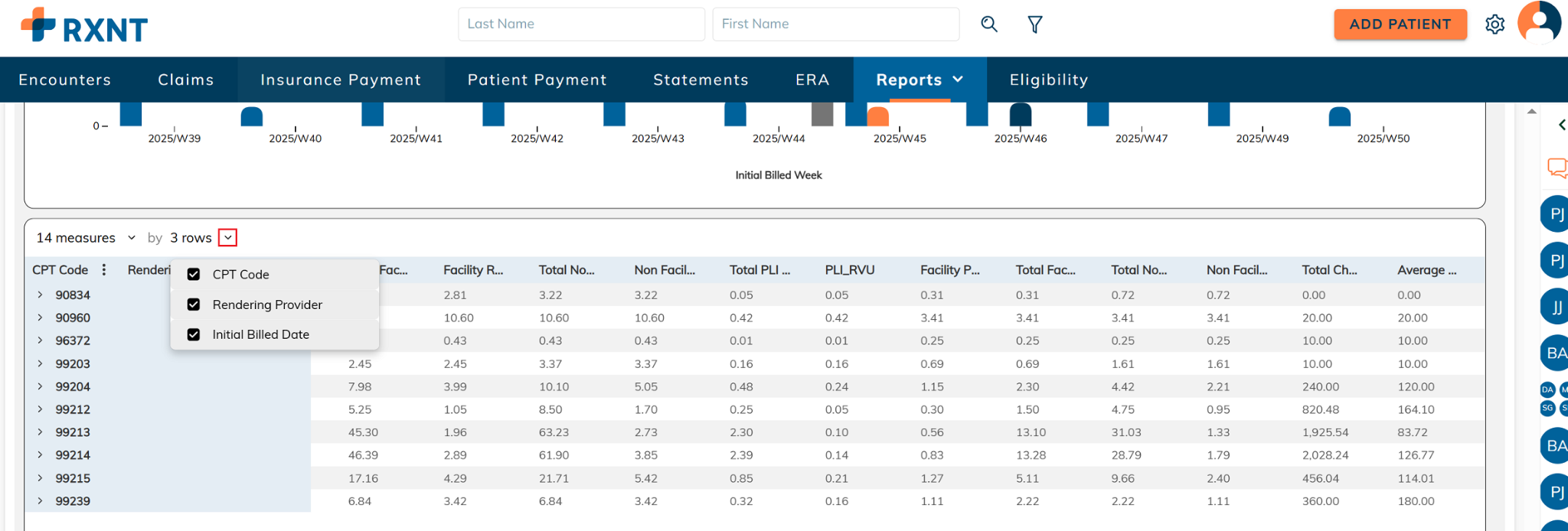Click the orange bar in 2025/W45

pyautogui.click(x=878, y=117)
